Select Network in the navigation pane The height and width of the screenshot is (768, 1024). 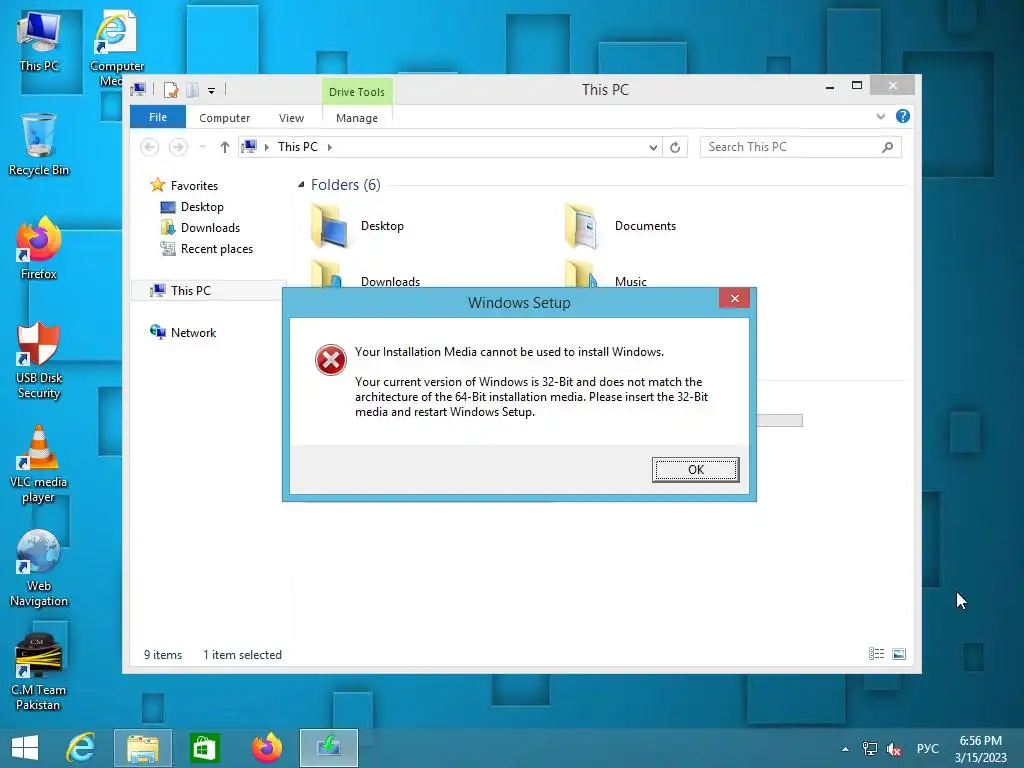(193, 332)
